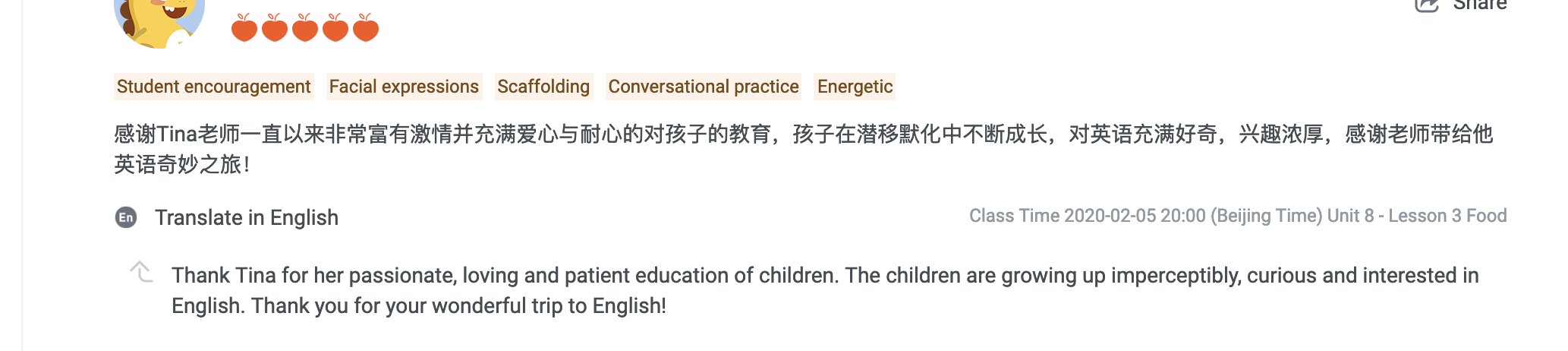Pick the Conversational practice tag
This screenshot has width=1568, height=351.
[x=704, y=87]
